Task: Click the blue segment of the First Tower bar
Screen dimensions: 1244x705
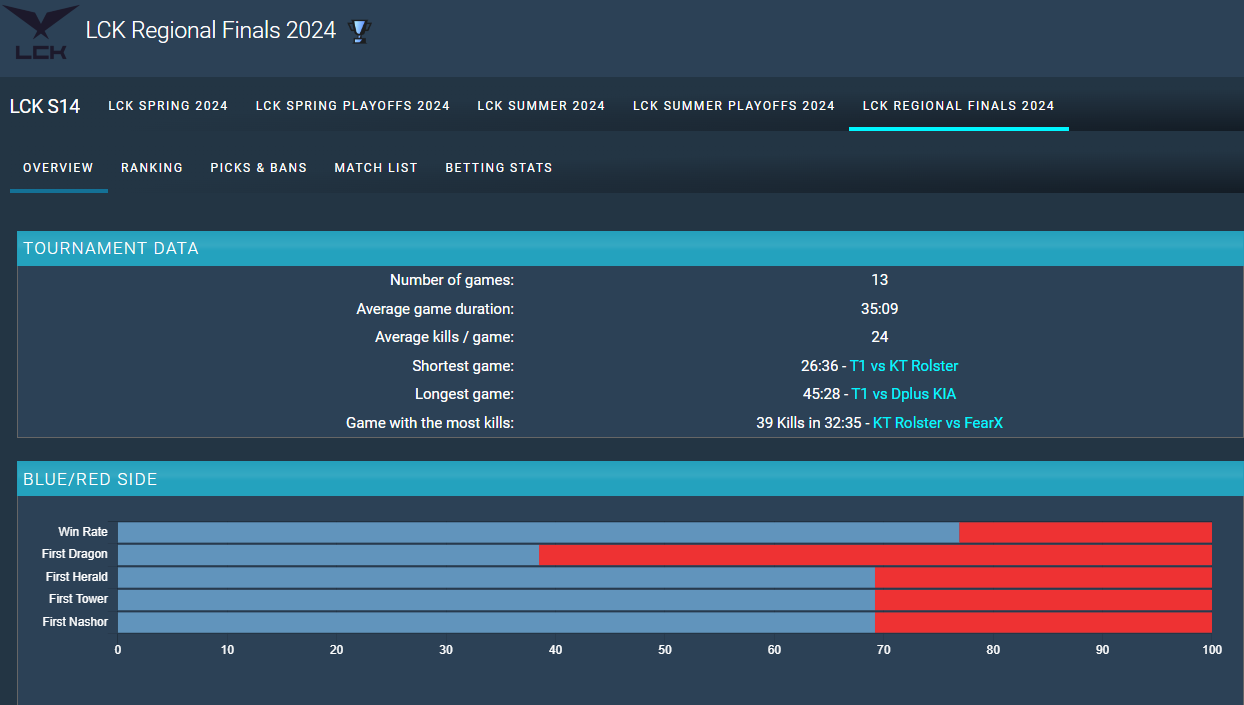Action: [x=496, y=599]
